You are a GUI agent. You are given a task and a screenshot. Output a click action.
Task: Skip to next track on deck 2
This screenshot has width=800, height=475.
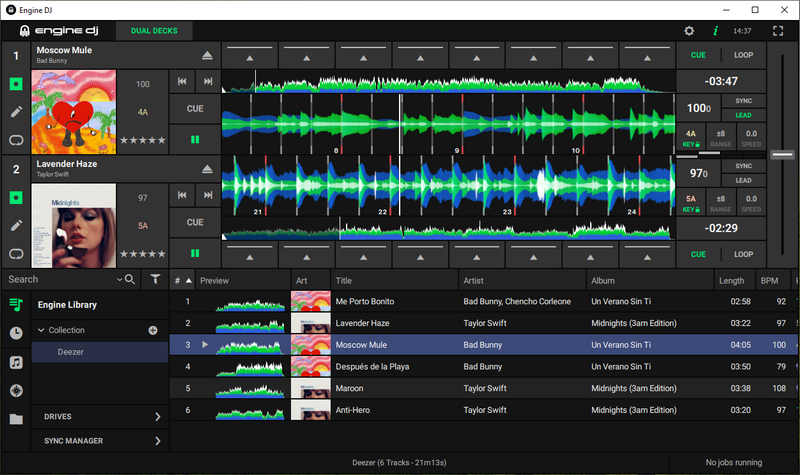tap(208, 195)
